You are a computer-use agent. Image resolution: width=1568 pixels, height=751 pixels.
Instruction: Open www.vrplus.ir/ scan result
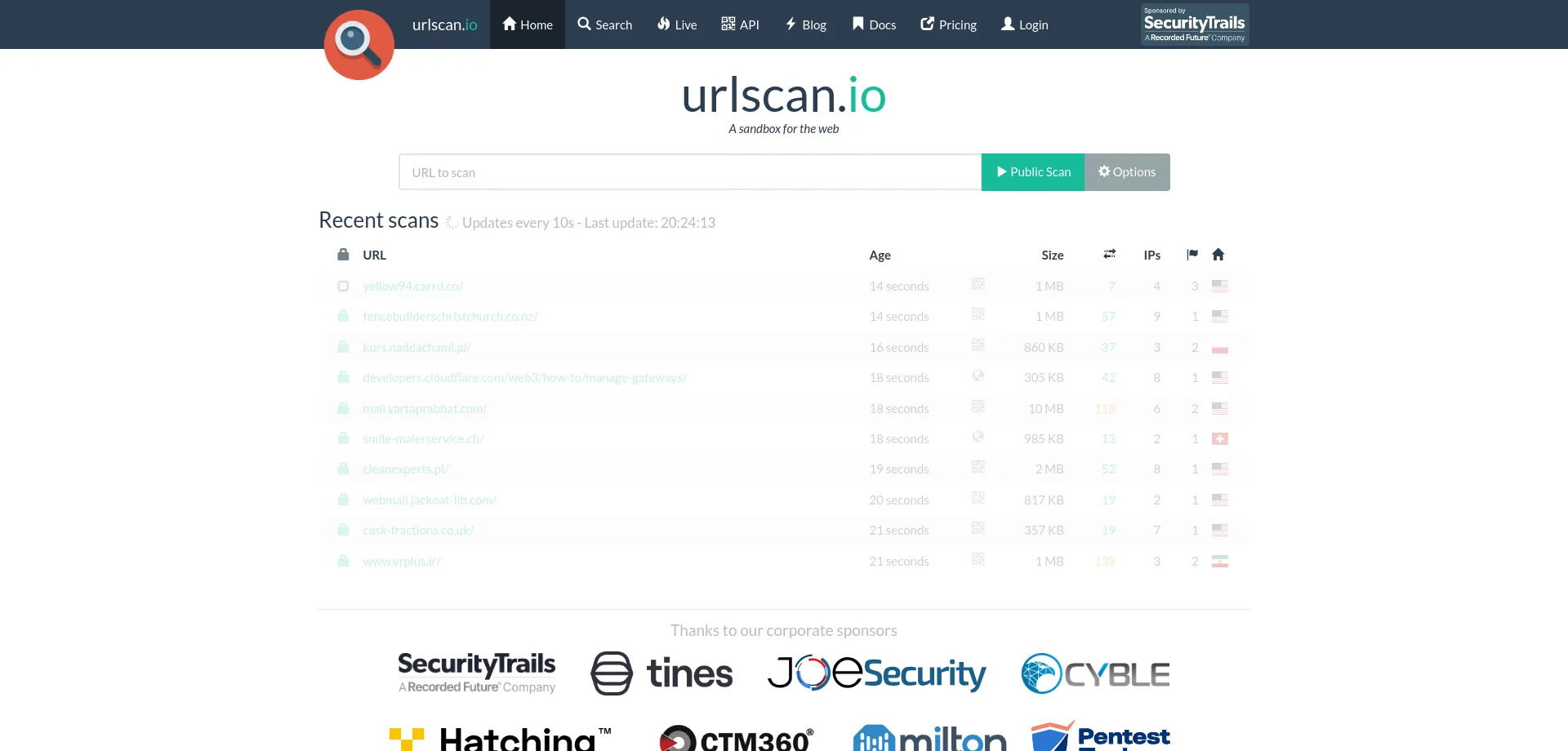402,562
